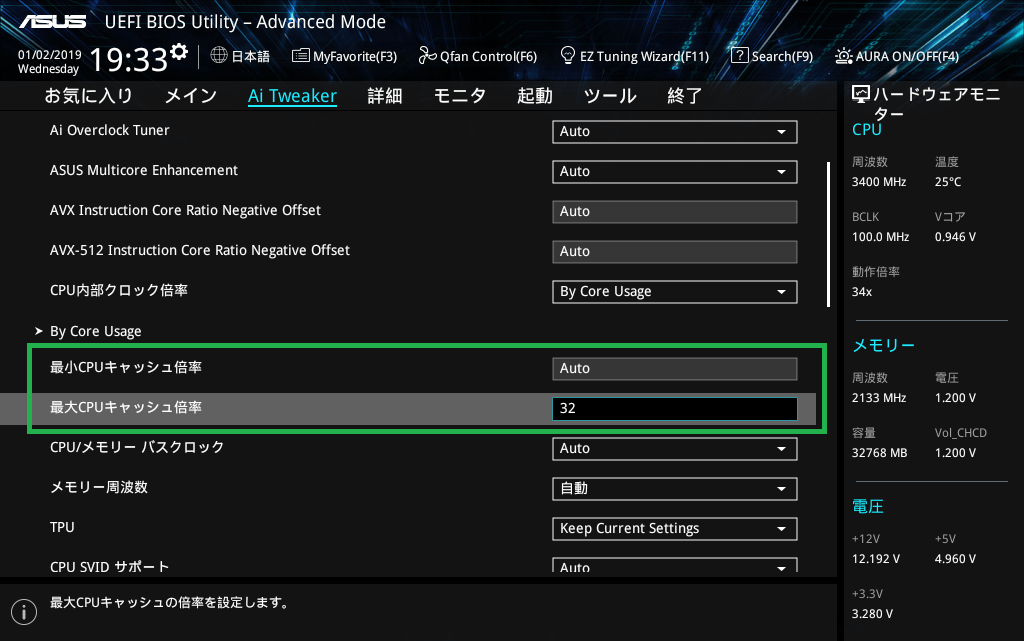The width and height of the screenshot is (1024, 641).
Task: Click the 最小CPUキャッシュ倍率 value field
Action: pos(675,369)
